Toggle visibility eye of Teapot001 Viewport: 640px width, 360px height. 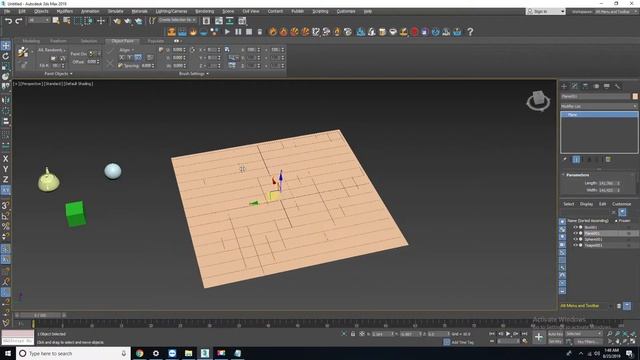[575, 245]
